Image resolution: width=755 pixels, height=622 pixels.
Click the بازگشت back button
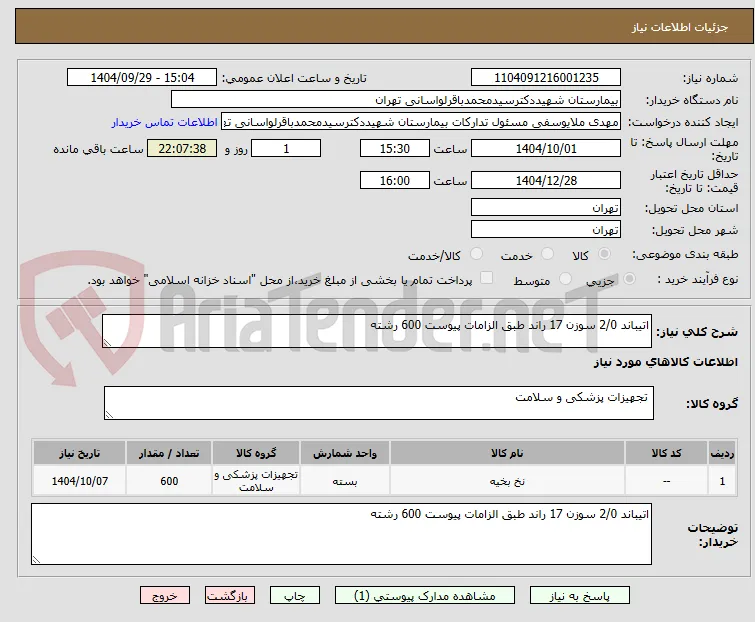(230, 596)
